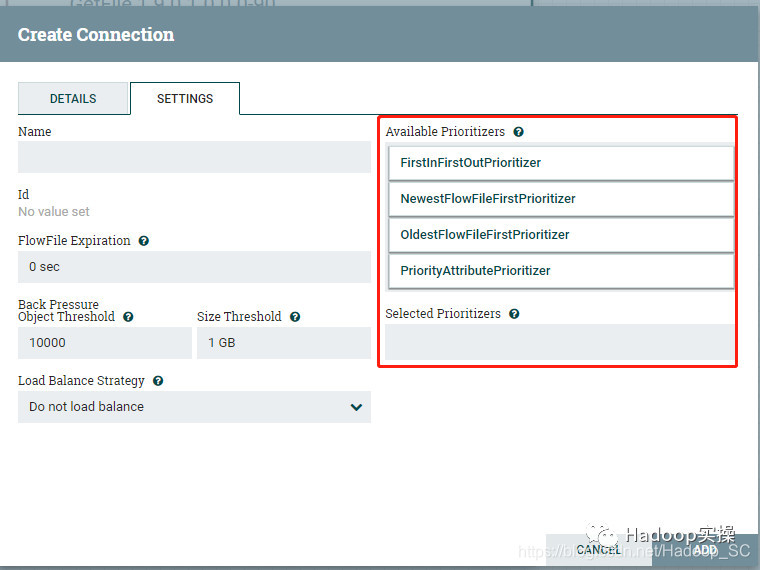Select OldestFlowFileFirstPrioritizer item
The image size is (760, 570).
click(x=561, y=235)
